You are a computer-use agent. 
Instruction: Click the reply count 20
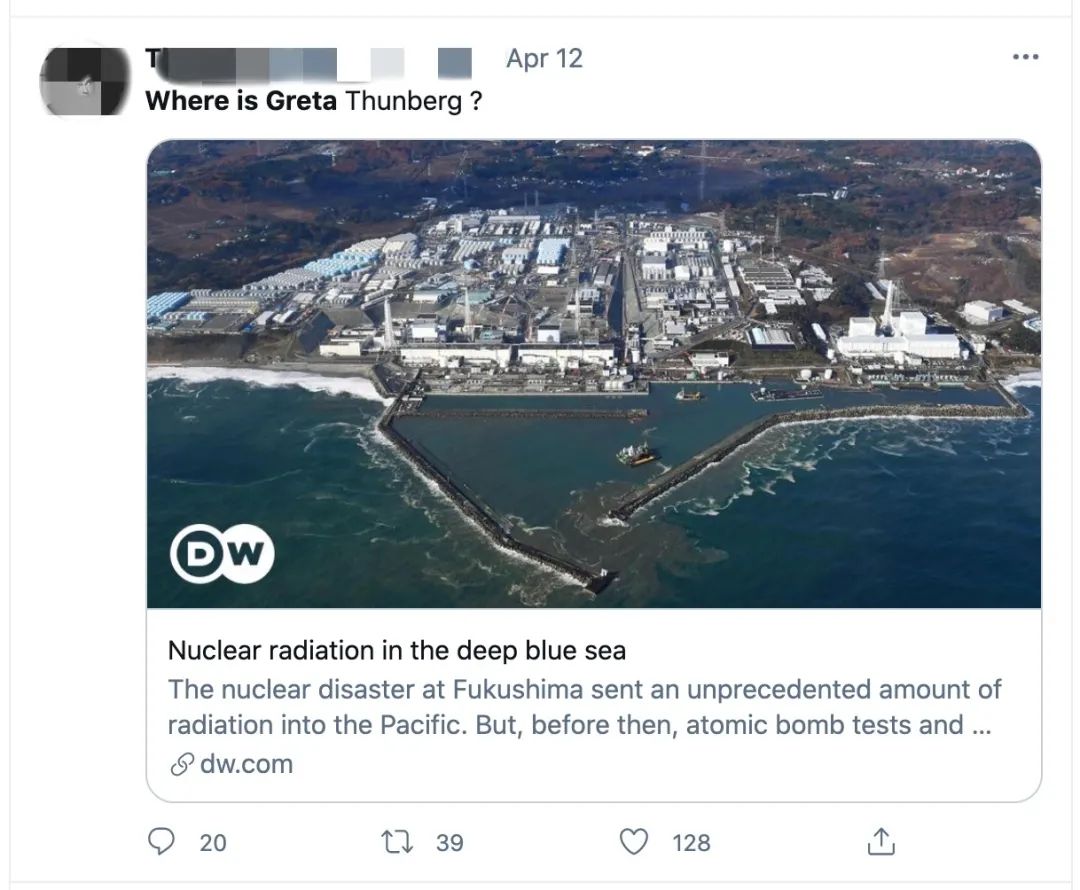pyautogui.click(x=213, y=843)
